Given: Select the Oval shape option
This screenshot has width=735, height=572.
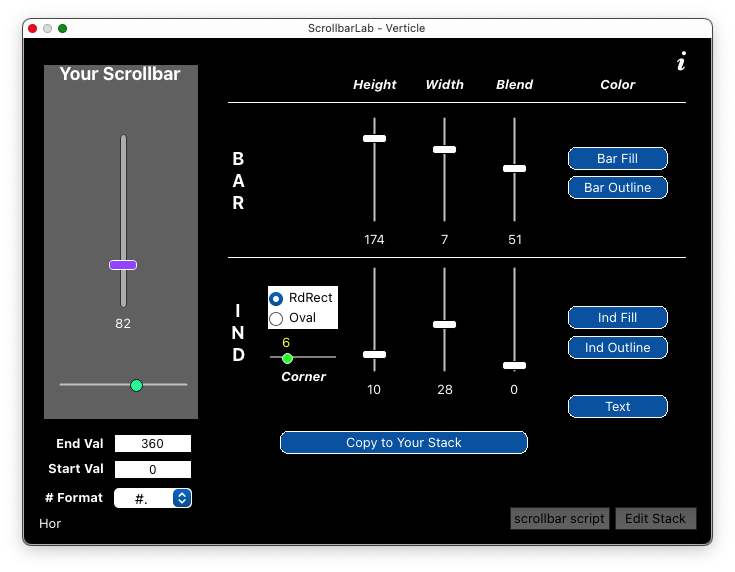Looking at the screenshot, I should click(x=277, y=319).
